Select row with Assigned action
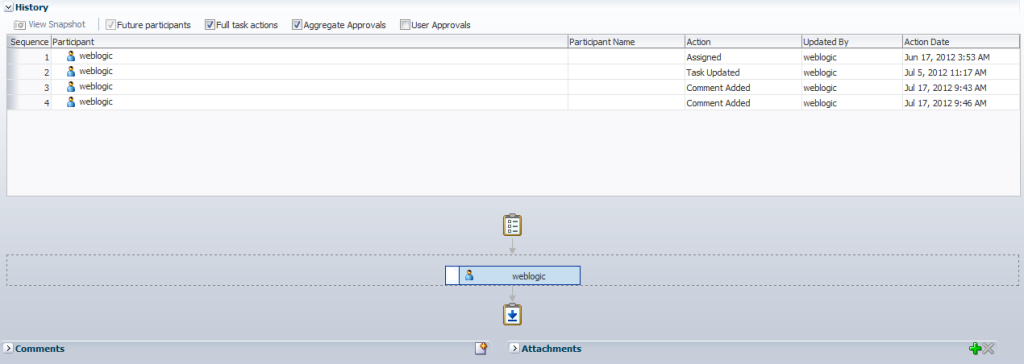 coord(513,57)
